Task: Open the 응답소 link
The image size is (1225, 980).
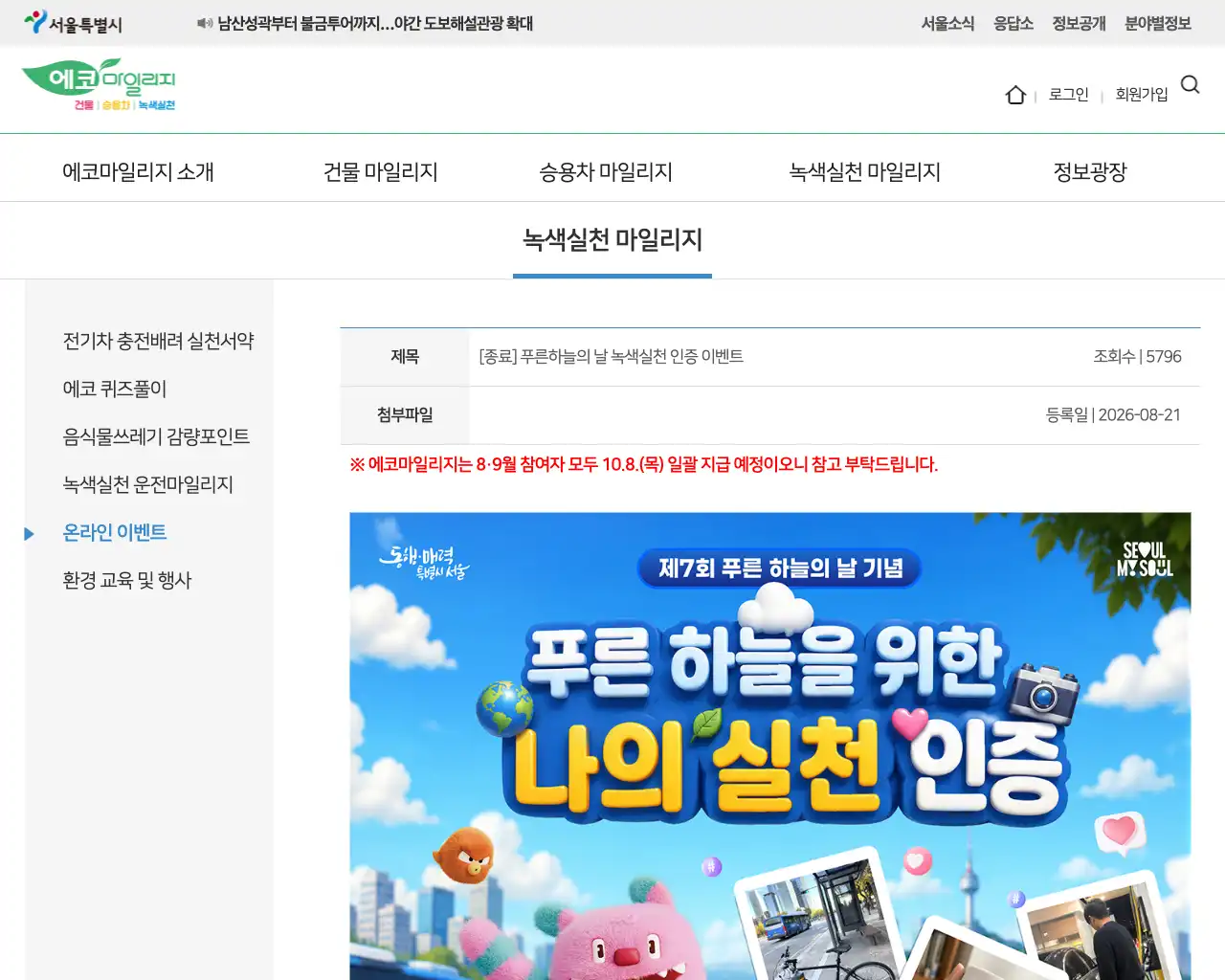Action: pos(1013,23)
